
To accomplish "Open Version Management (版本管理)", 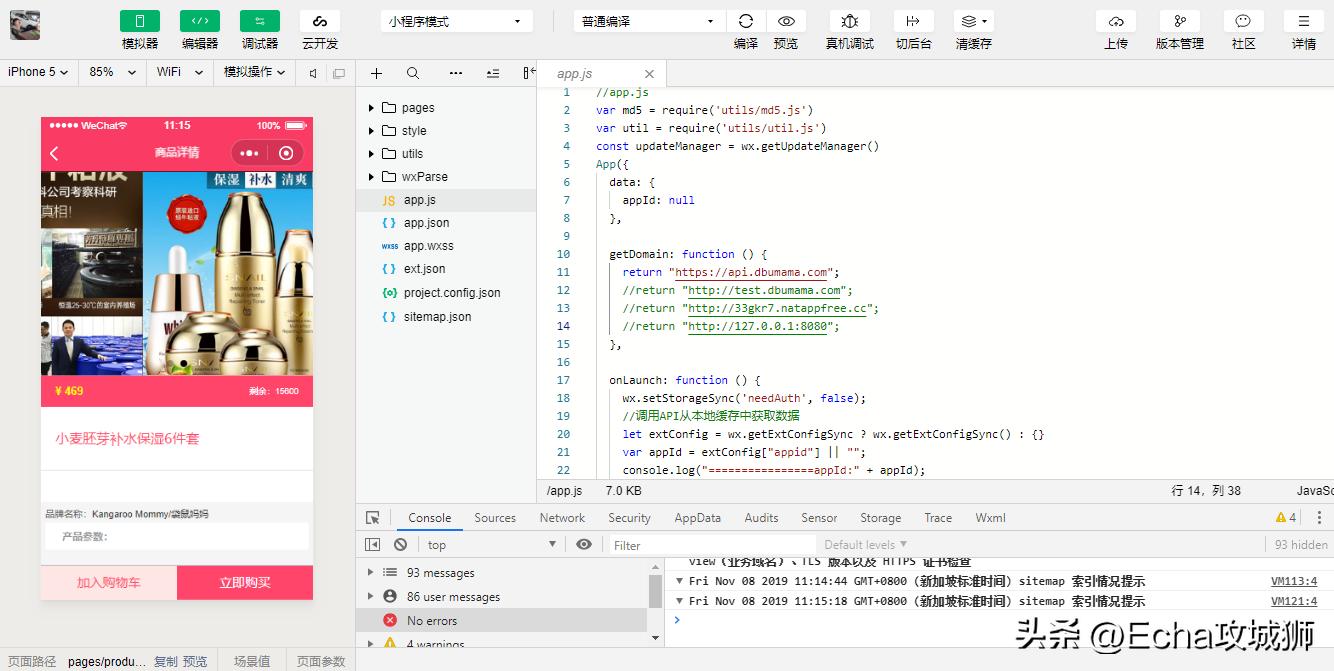I will click(1179, 21).
